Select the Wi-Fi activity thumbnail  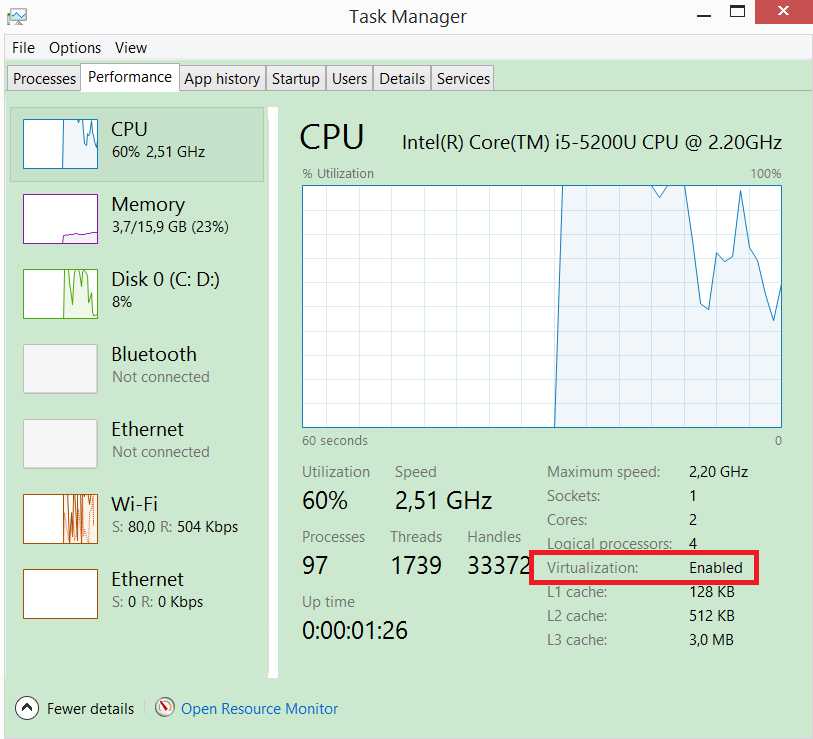point(60,519)
